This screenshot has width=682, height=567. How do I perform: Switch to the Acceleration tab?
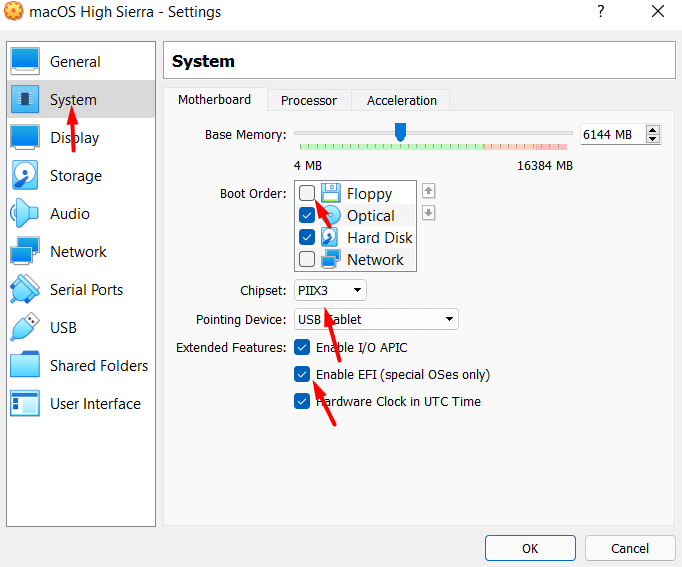(x=401, y=100)
